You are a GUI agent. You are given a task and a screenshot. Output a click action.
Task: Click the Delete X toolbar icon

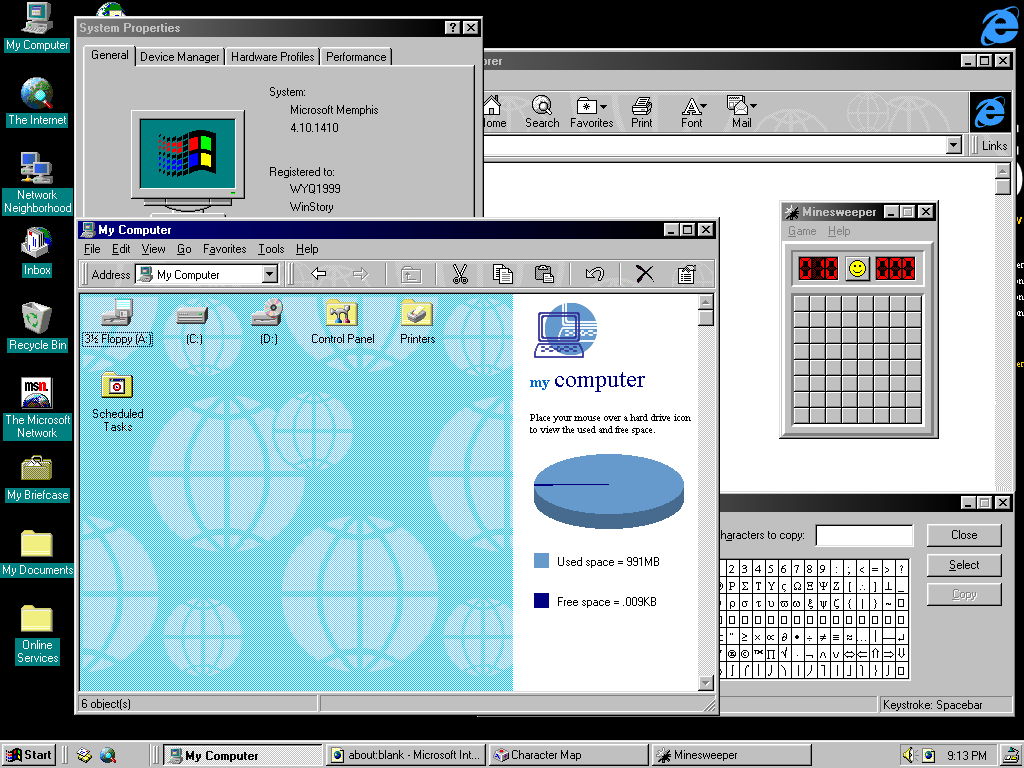645,274
